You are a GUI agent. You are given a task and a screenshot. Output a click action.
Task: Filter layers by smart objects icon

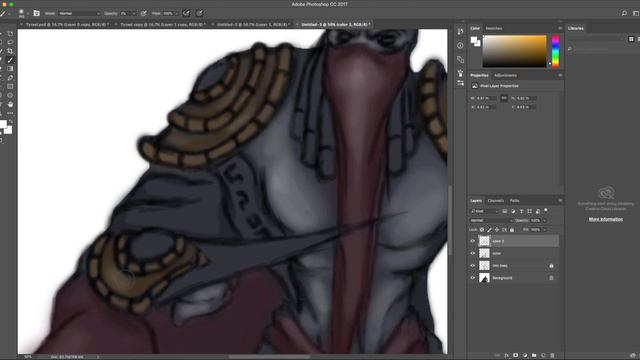(x=538, y=211)
